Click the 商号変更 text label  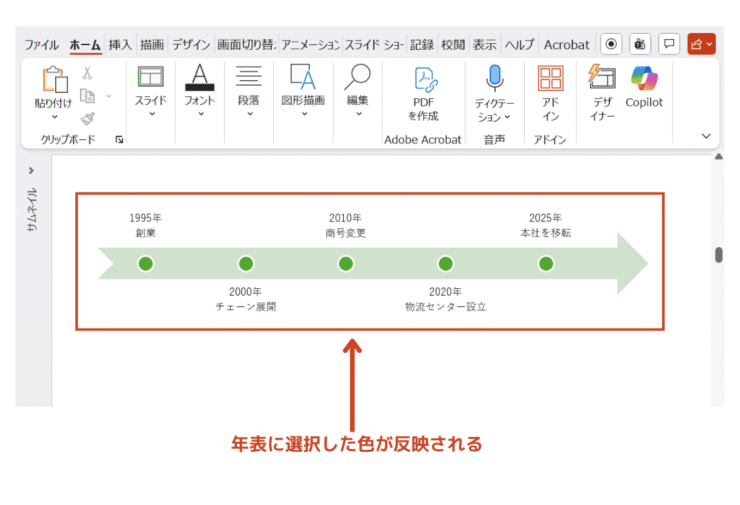point(345,233)
